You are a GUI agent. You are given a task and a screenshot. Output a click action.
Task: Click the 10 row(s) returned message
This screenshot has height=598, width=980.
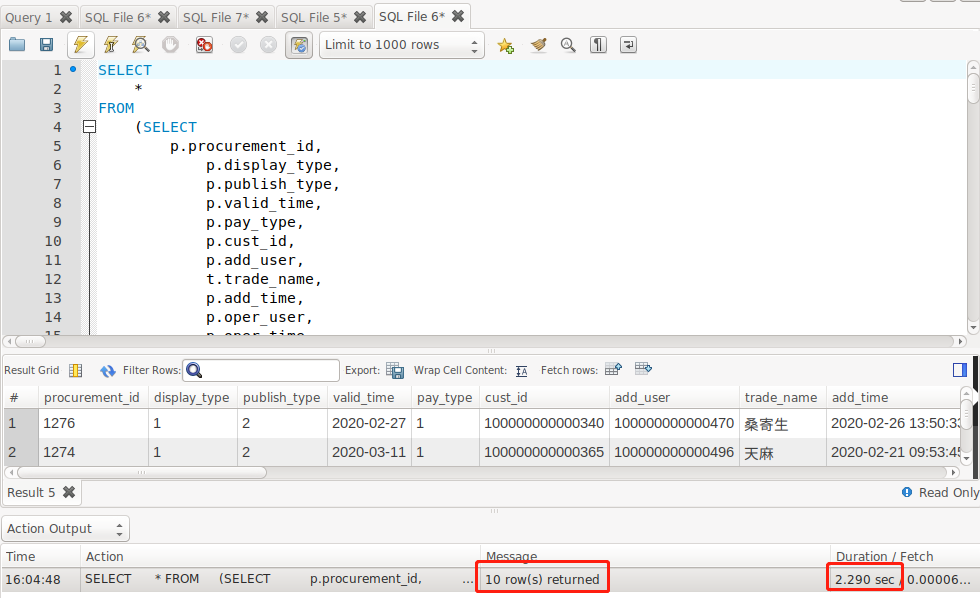(542, 579)
